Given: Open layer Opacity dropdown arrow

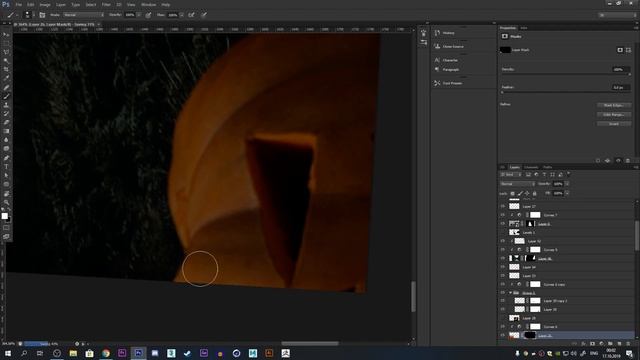Looking at the screenshot, I should click(567, 184).
